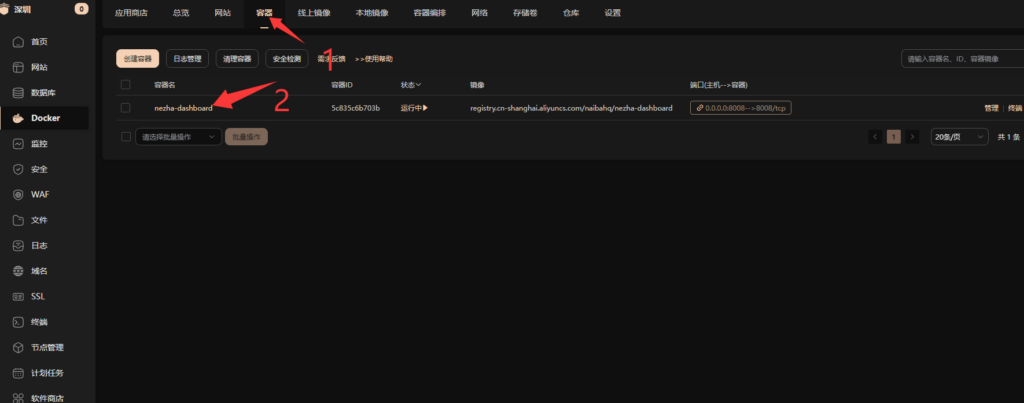Click the 共1条 total count text
This screenshot has height=403, width=1024.
(1008, 137)
